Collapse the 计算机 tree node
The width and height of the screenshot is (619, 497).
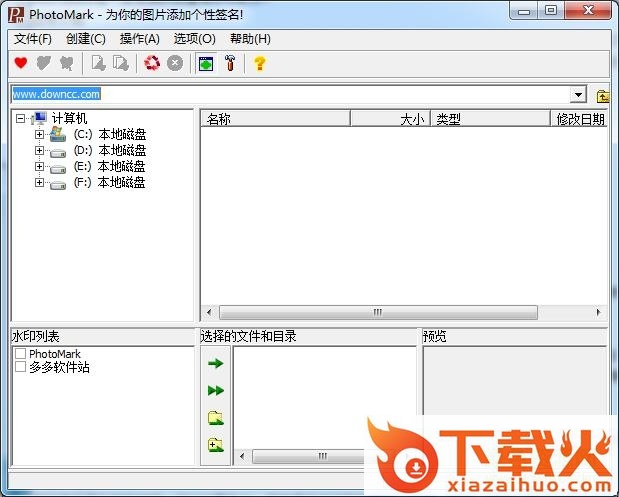click(x=21, y=118)
